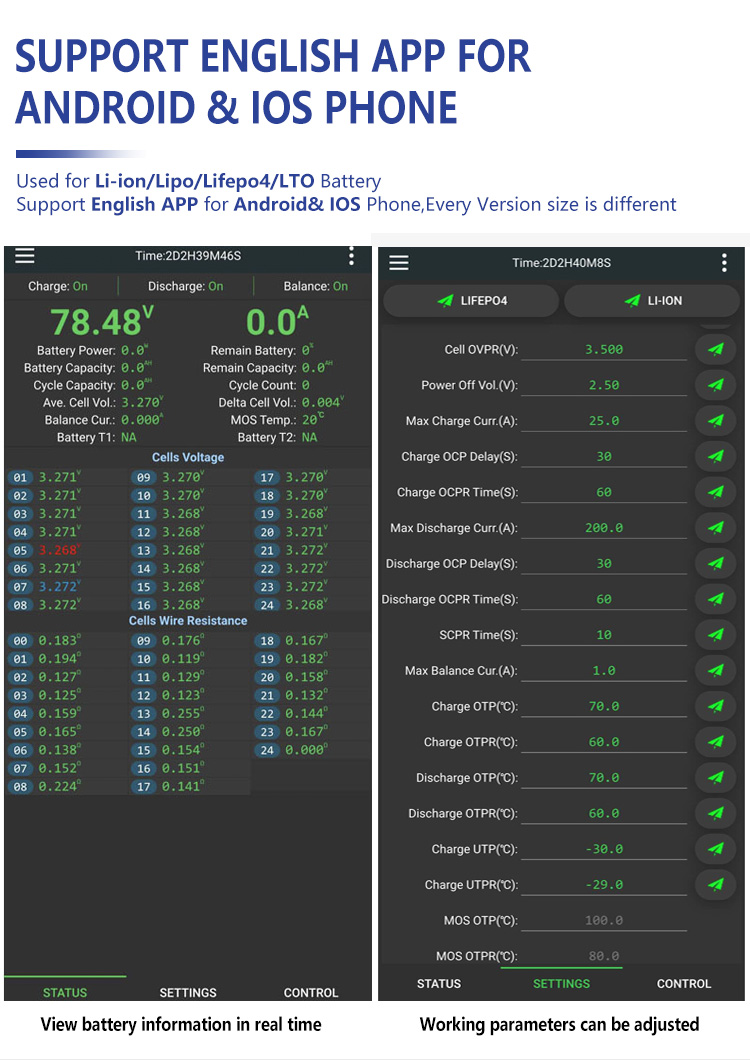This screenshot has height=1060, width=750.
Task: Send the Max Charge Curr.(A) value
Action: (x=716, y=420)
